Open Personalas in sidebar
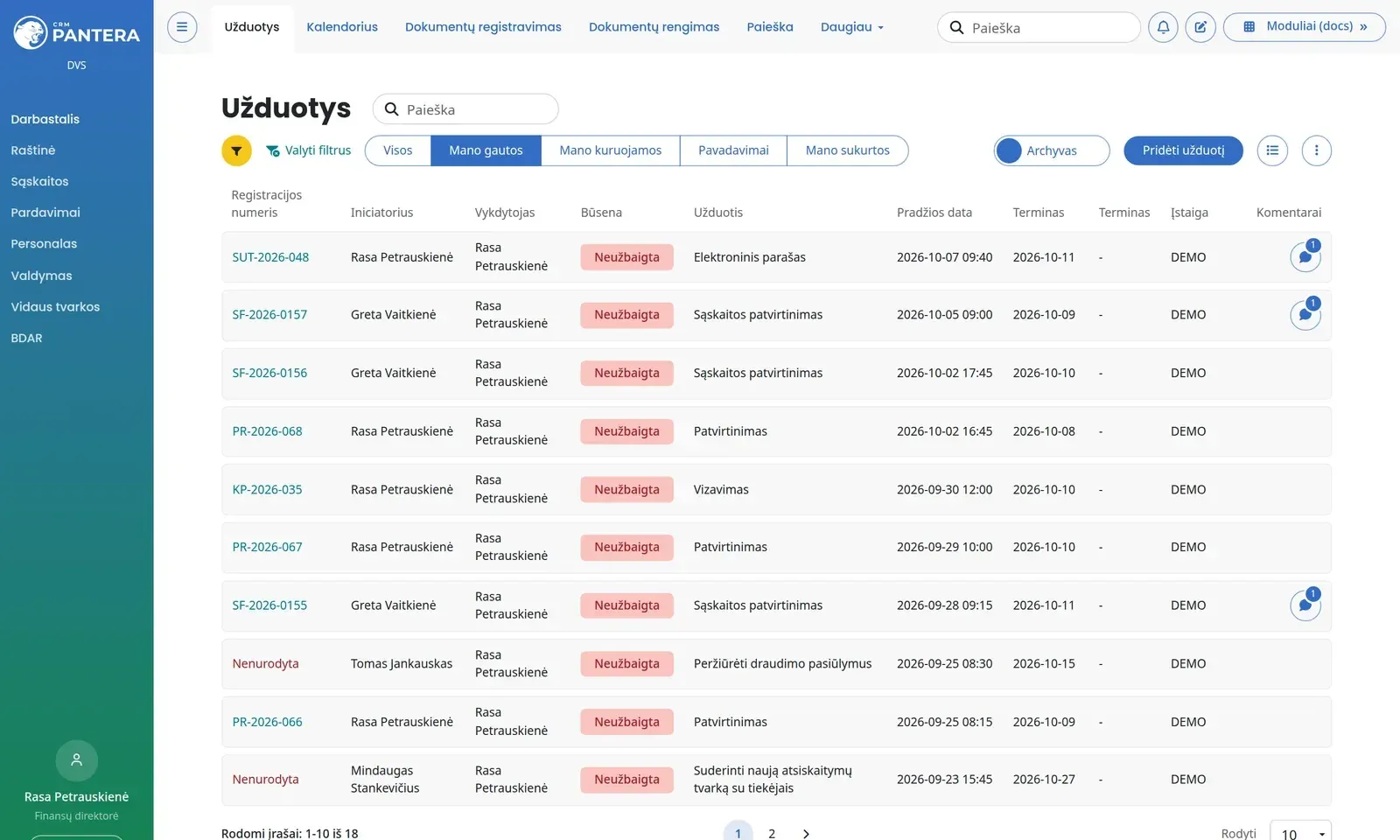Viewport: 1400px width, 840px height. pos(44,243)
